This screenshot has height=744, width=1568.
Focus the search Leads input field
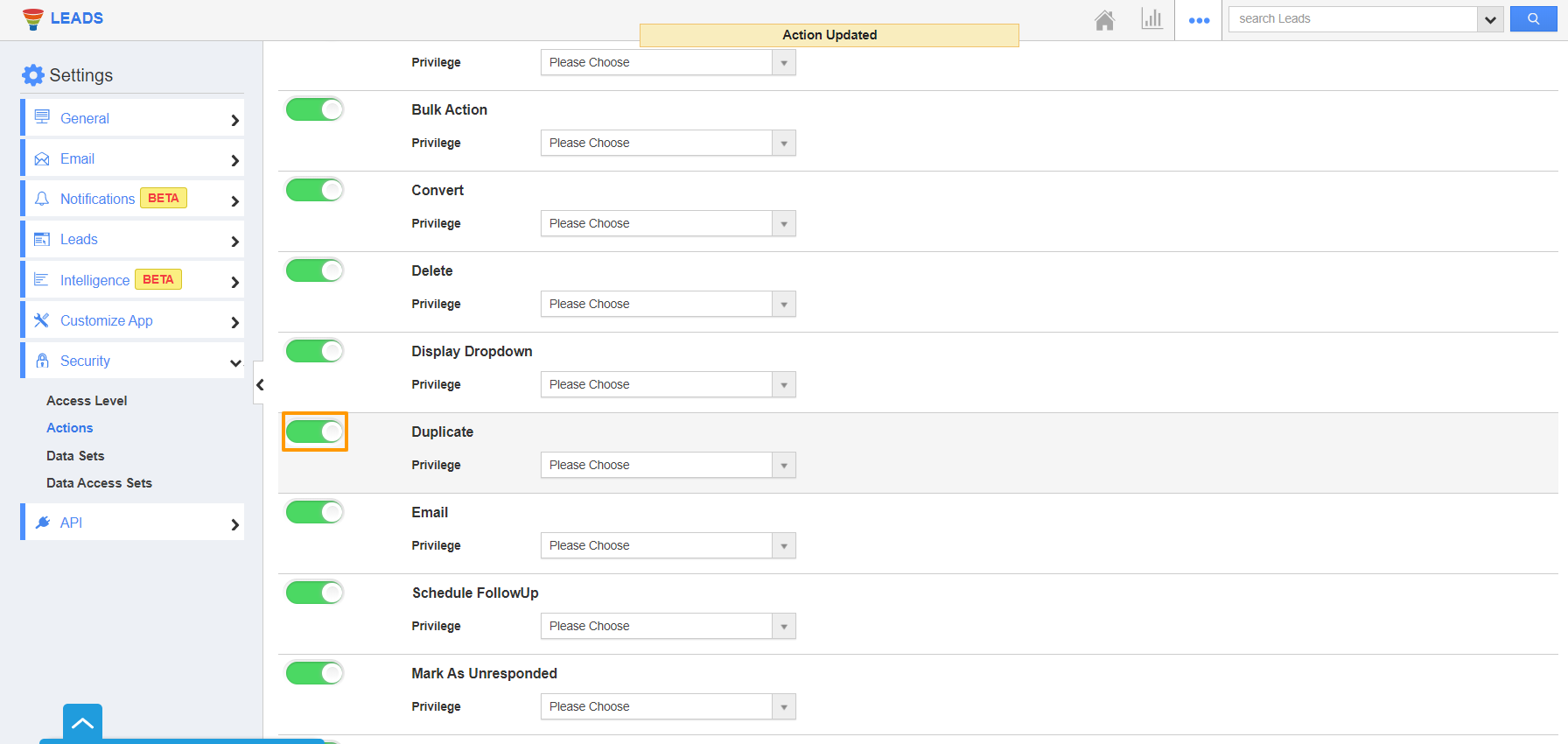(1352, 19)
